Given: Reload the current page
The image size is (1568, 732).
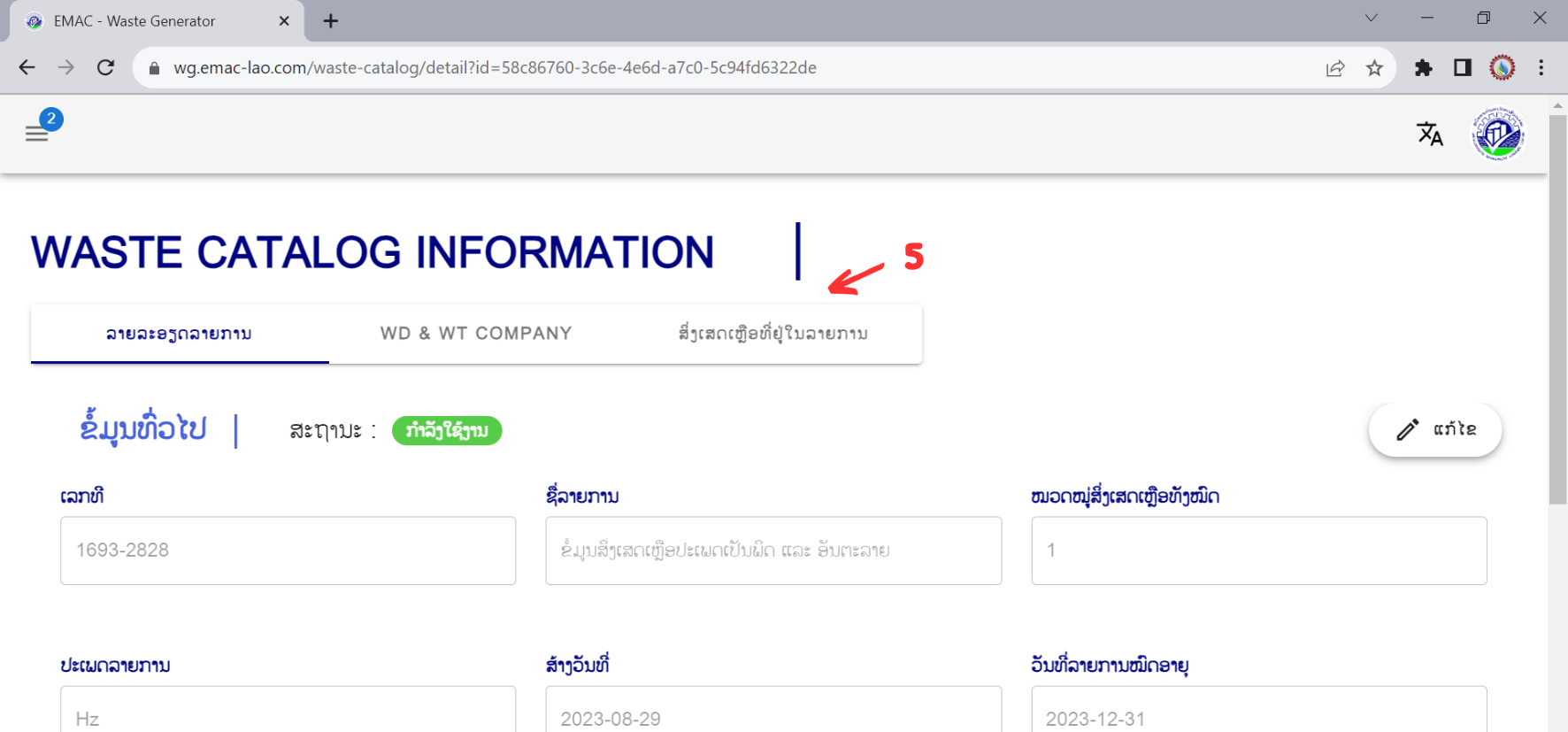Looking at the screenshot, I should tap(105, 68).
